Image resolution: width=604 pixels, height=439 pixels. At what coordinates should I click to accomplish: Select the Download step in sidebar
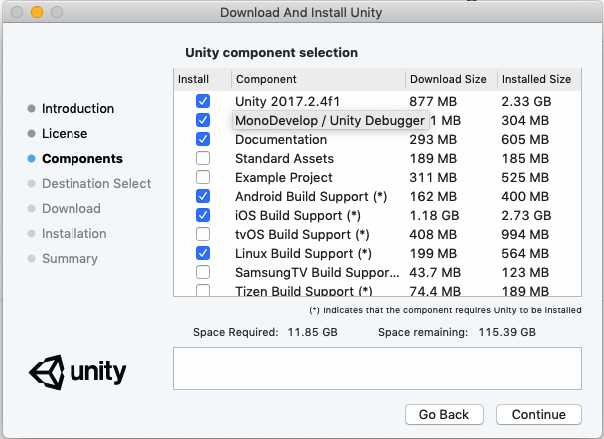tap(71, 209)
